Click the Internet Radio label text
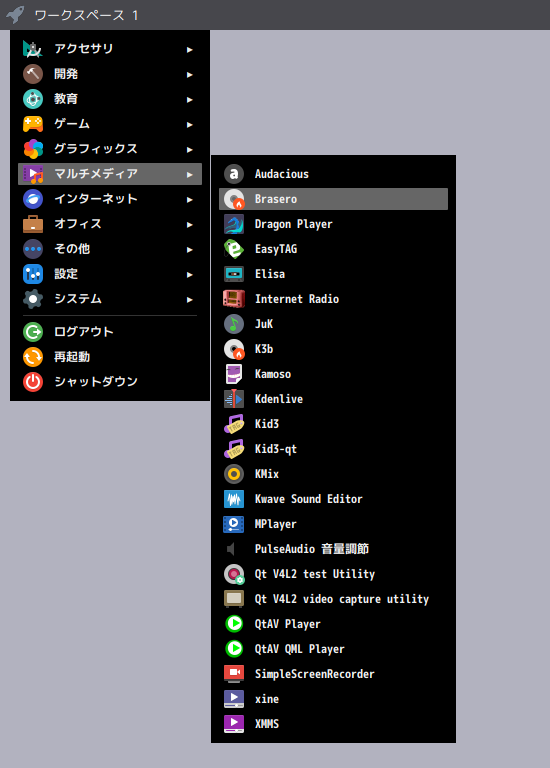The height and width of the screenshot is (768, 550). [x=297, y=299]
